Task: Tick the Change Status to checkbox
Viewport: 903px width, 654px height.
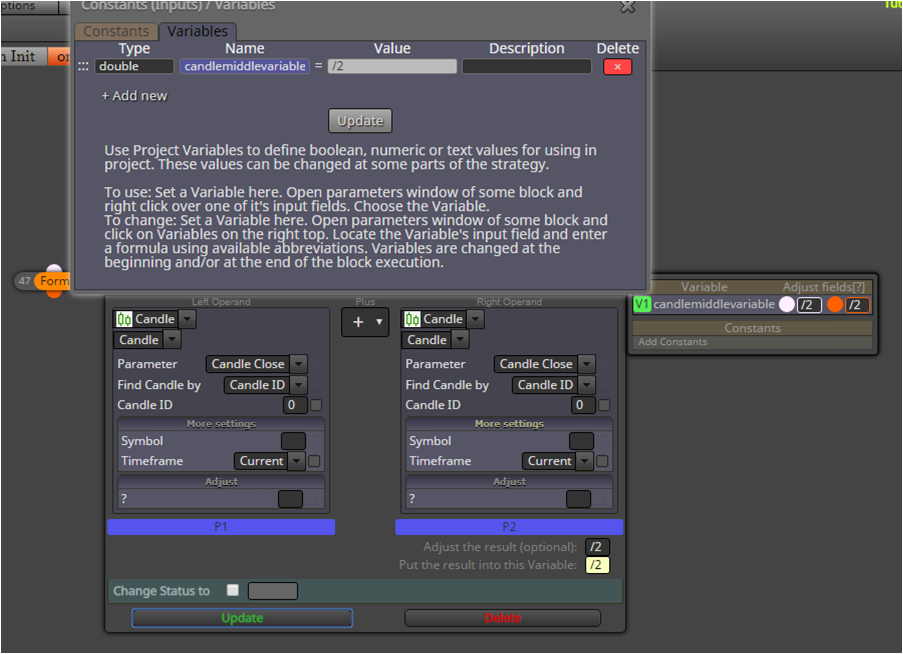Action: pyautogui.click(x=233, y=590)
